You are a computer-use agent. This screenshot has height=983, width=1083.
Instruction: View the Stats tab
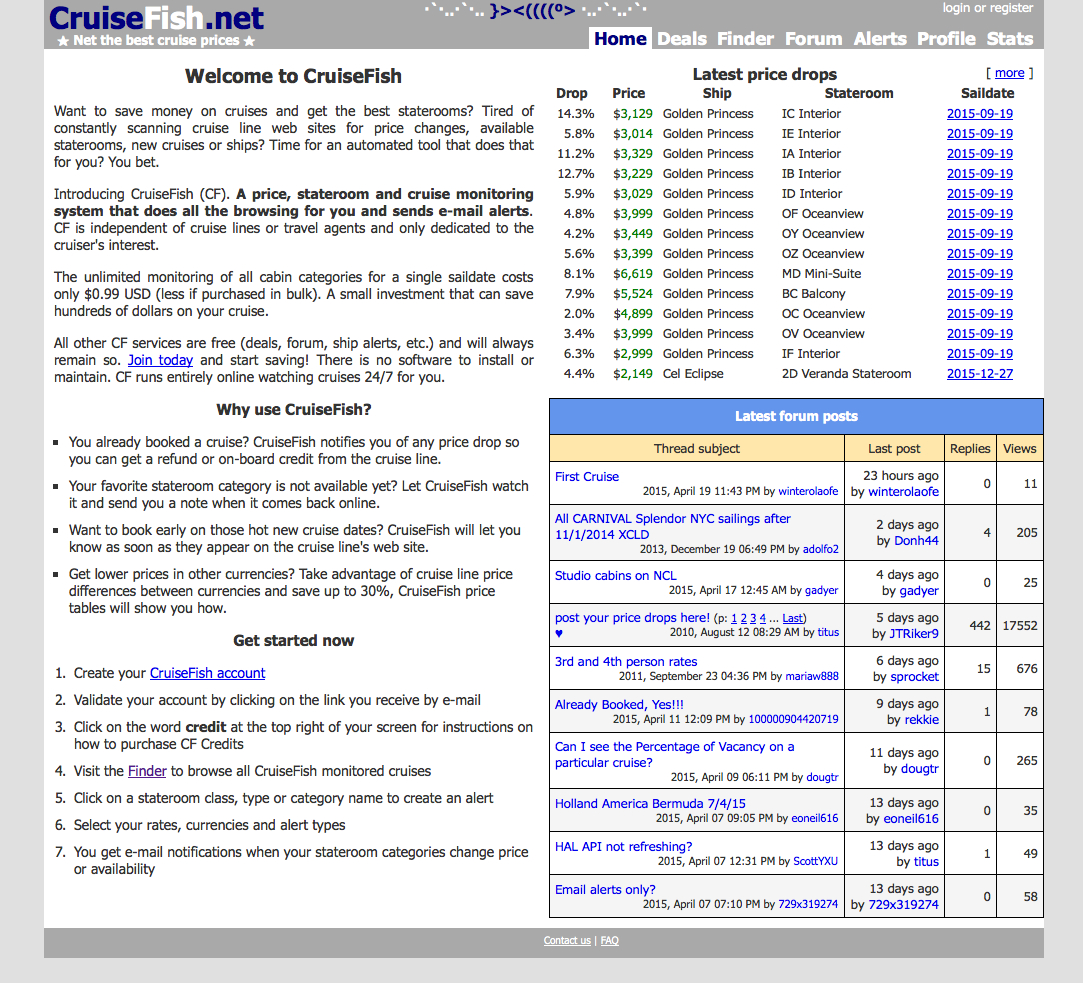pyautogui.click(x=1010, y=39)
